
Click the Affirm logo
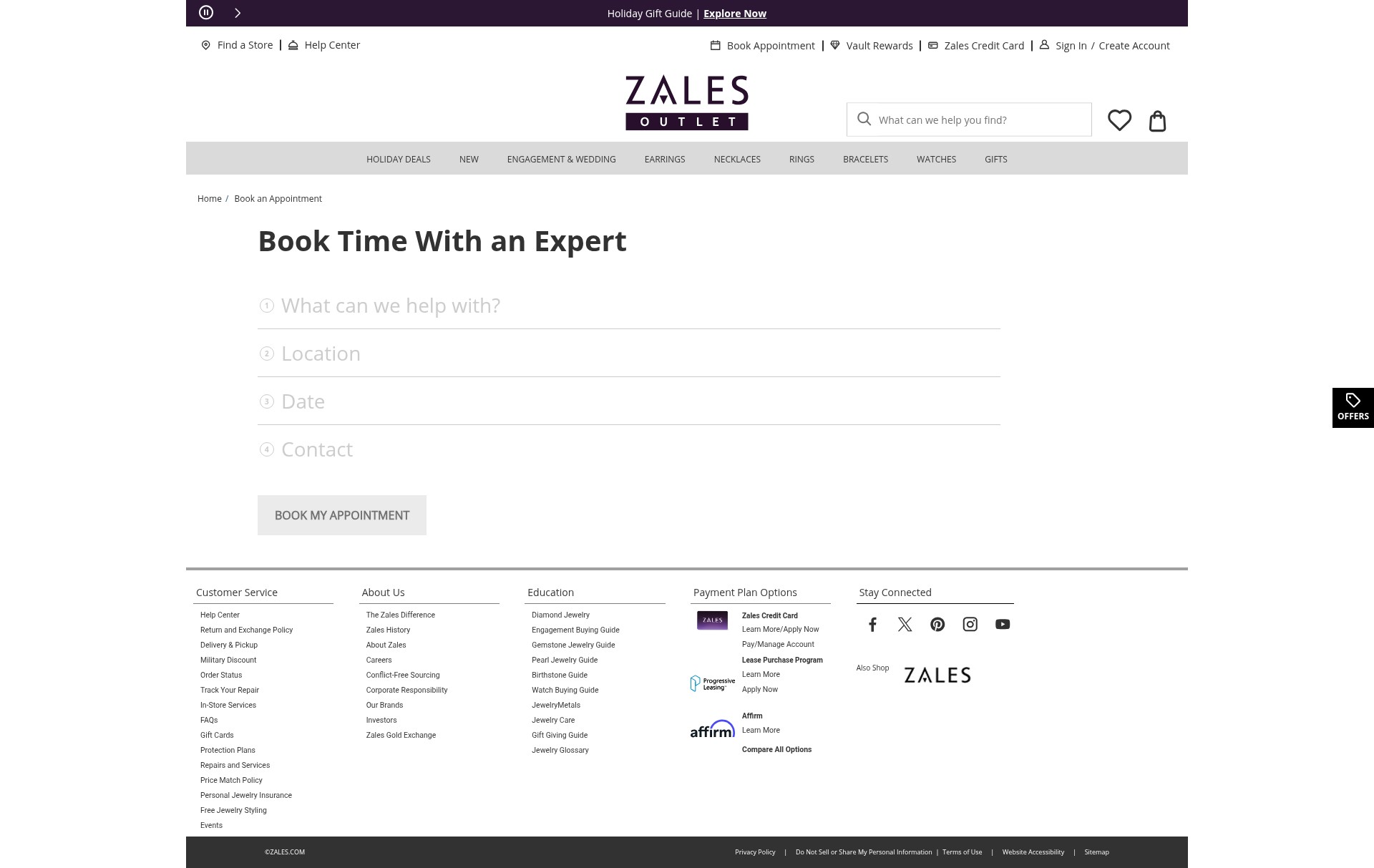tap(713, 728)
